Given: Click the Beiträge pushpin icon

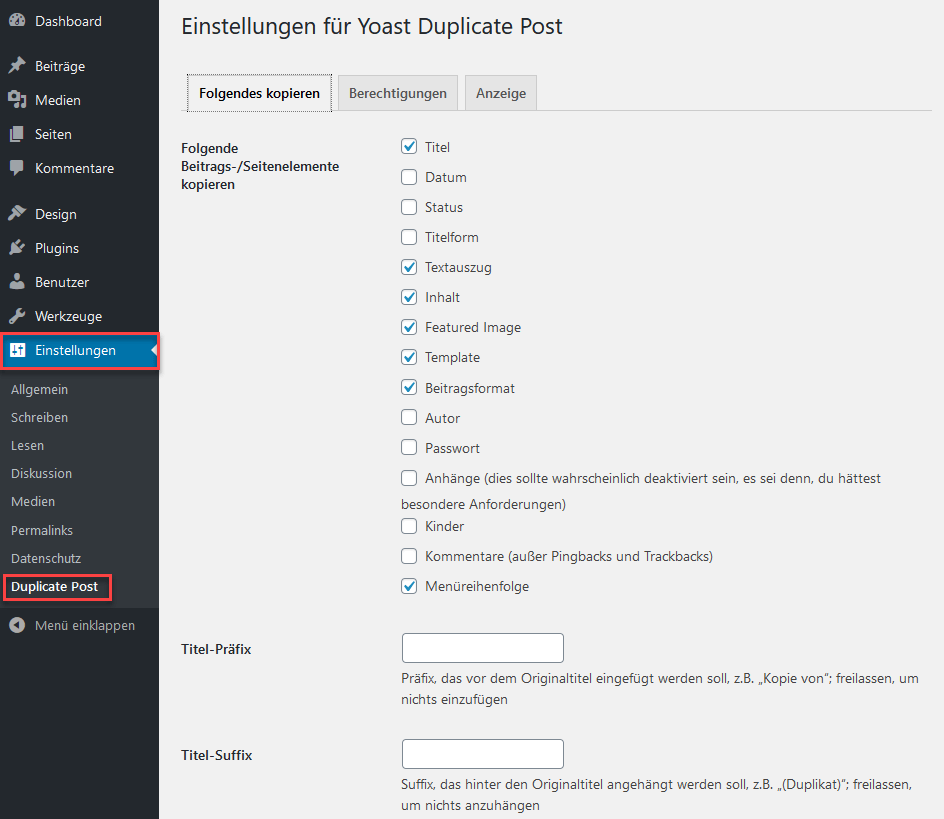Looking at the screenshot, I should [x=17, y=65].
